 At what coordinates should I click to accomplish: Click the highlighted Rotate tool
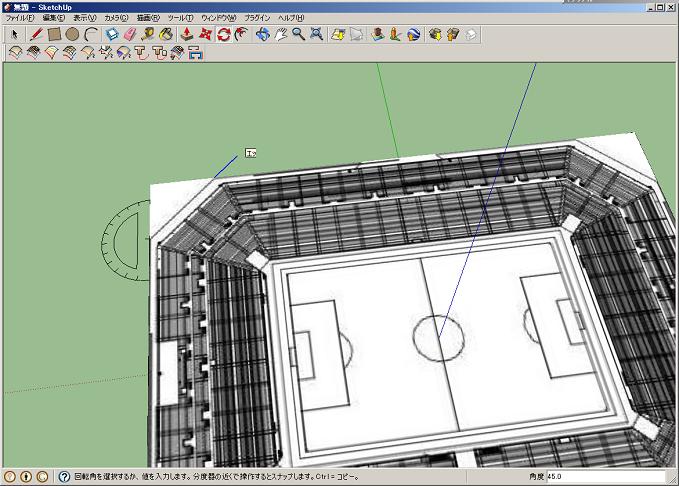click(224, 34)
